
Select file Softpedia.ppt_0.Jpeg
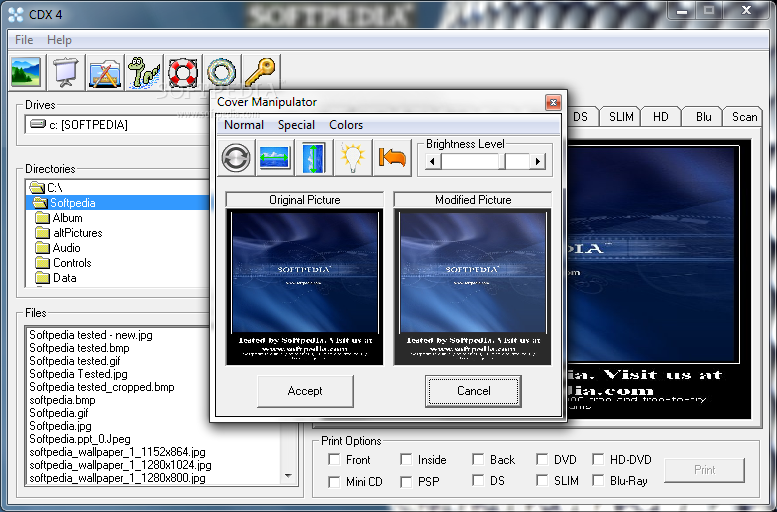point(80,439)
